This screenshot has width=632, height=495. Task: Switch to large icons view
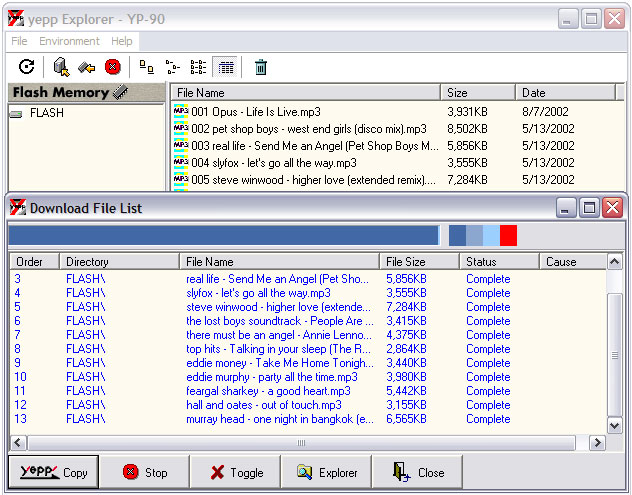pos(146,67)
